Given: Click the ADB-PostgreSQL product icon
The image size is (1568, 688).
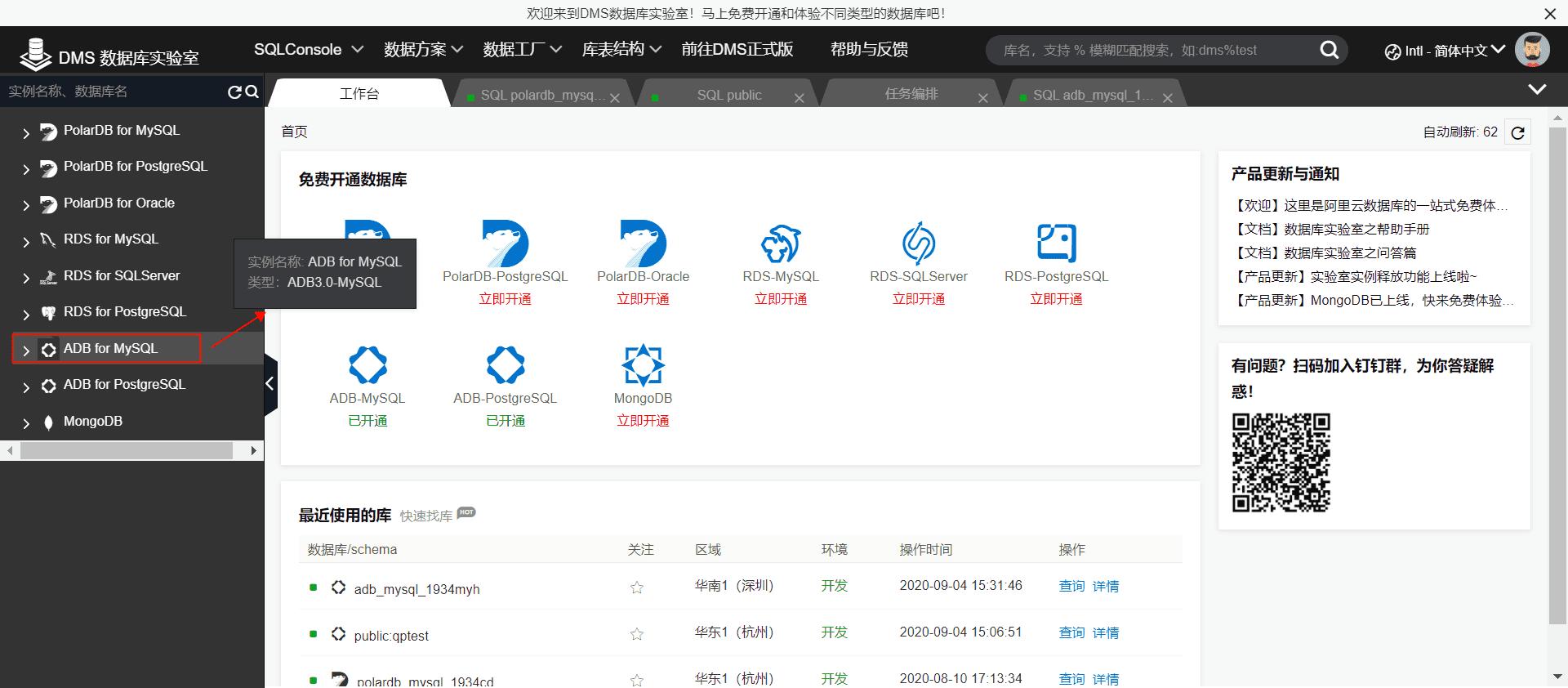Looking at the screenshot, I should (x=506, y=364).
